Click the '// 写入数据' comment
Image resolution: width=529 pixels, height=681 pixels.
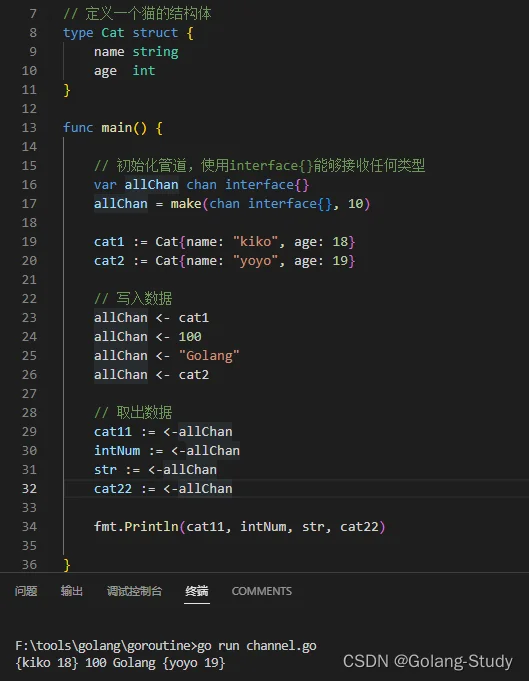pos(133,299)
